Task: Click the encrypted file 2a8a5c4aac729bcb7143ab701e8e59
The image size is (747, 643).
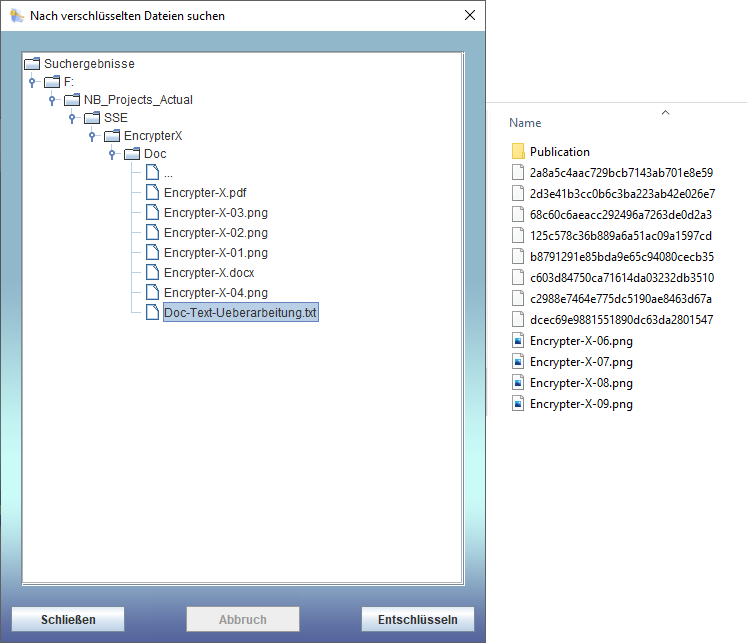Action: [620, 173]
